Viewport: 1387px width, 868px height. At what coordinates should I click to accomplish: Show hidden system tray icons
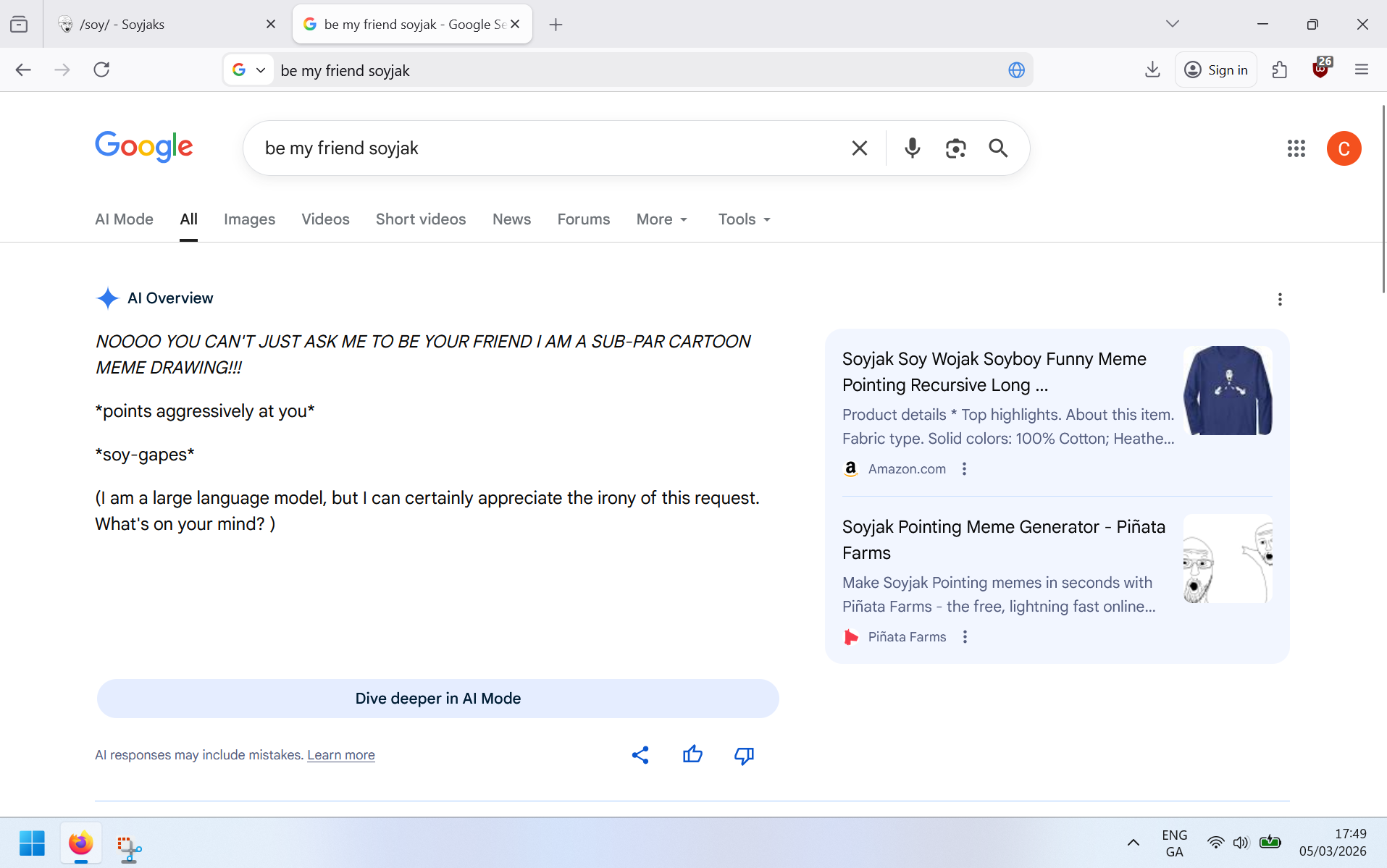1134,843
